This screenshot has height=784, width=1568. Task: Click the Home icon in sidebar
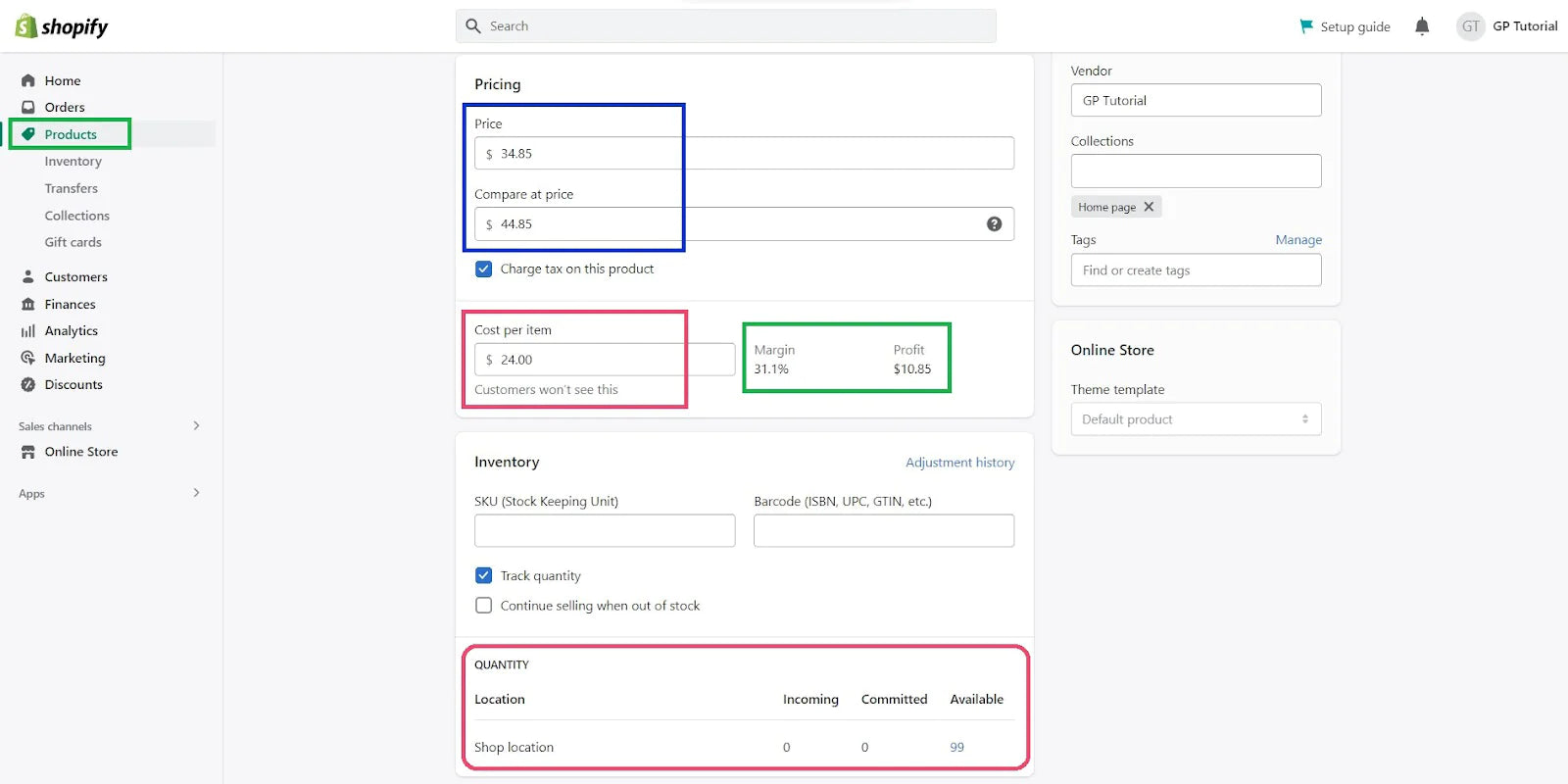[x=28, y=80]
